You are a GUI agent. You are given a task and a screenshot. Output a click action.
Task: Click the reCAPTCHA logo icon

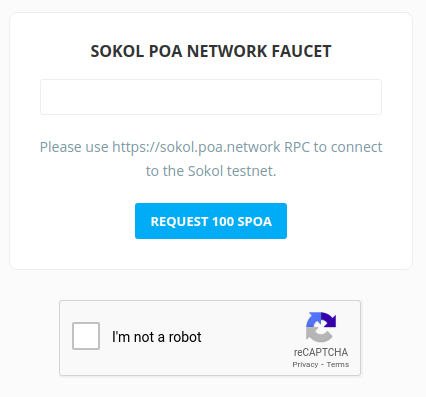click(321, 327)
